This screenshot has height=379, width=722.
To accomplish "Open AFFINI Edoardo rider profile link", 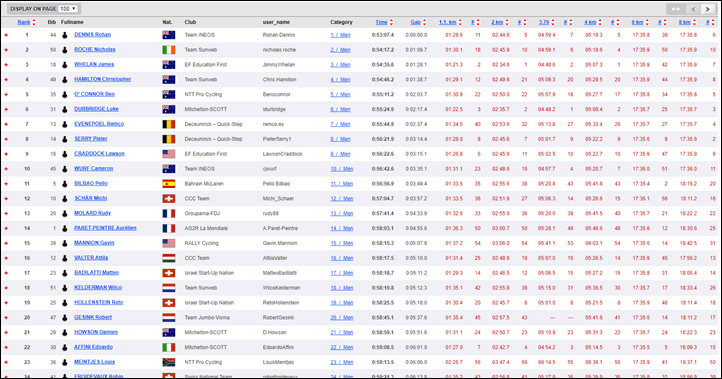I will (x=93, y=347).
